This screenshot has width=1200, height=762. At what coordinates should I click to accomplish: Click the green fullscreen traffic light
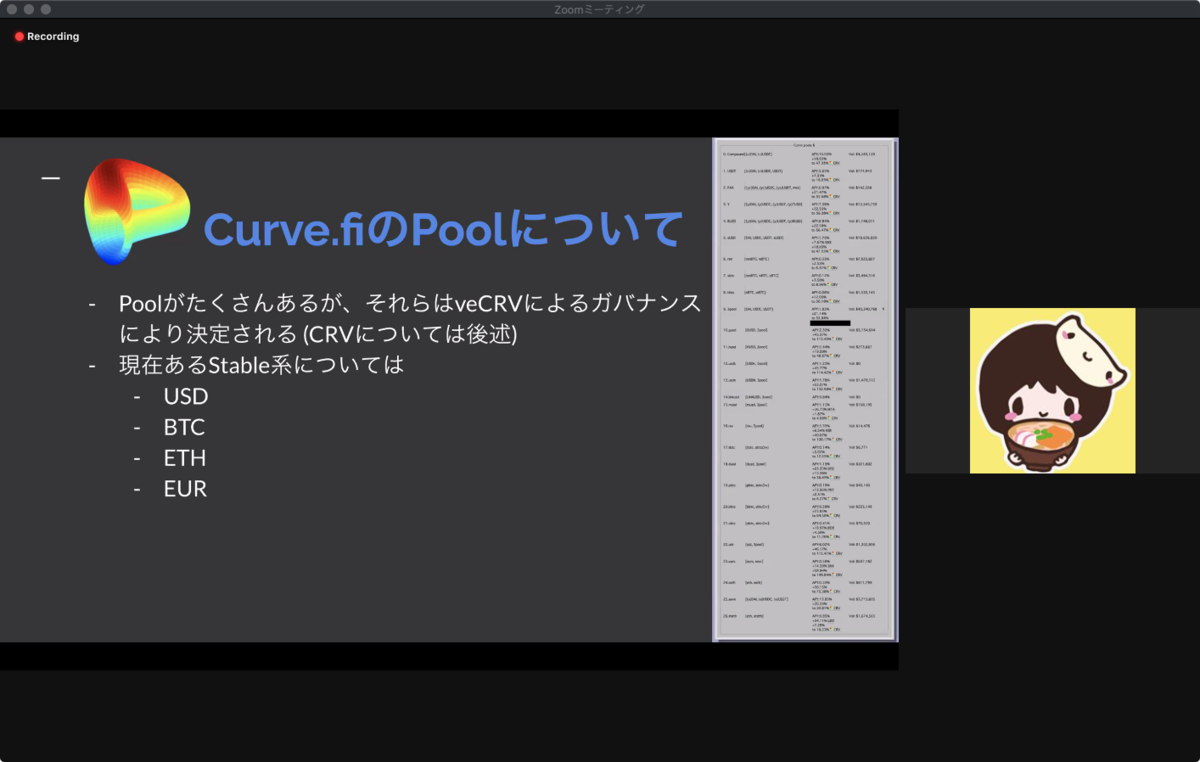pyautogui.click(x=44, y=9)
